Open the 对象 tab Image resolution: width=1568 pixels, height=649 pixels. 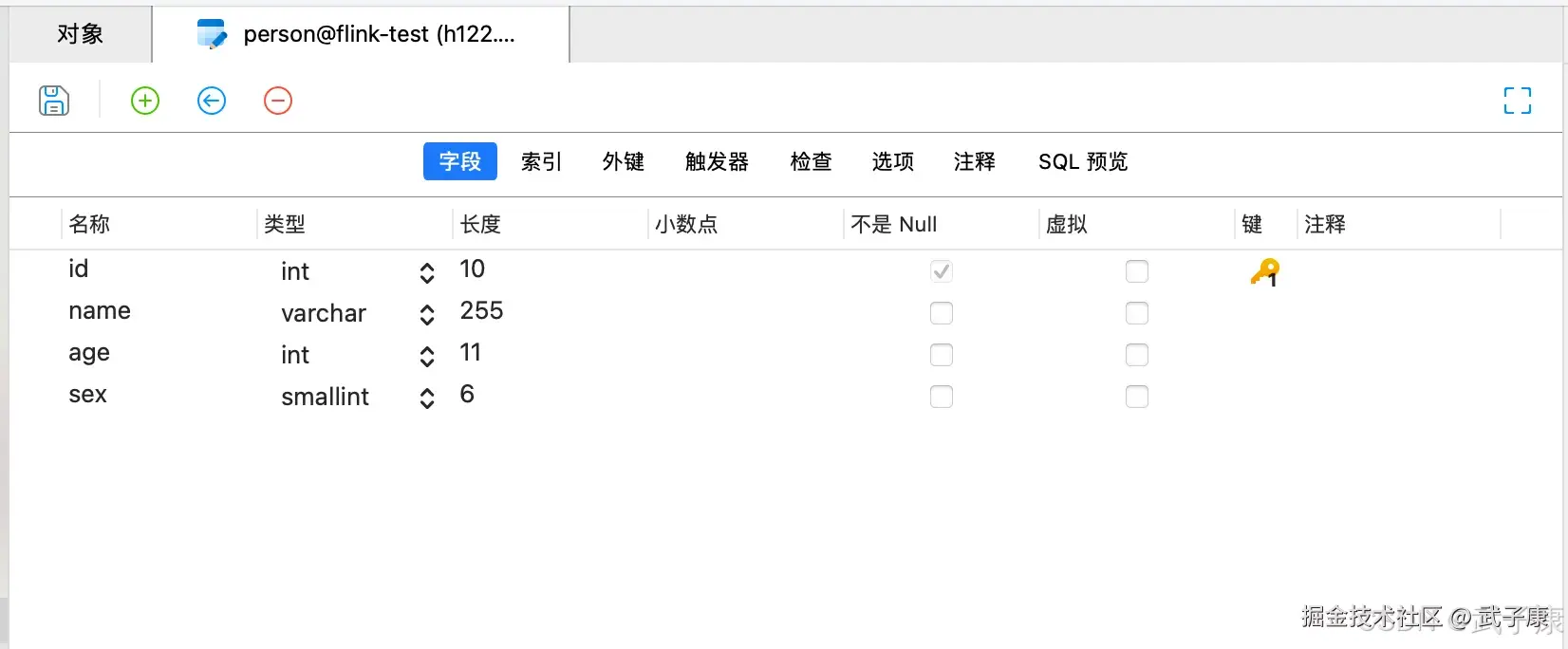pos(80,34)
